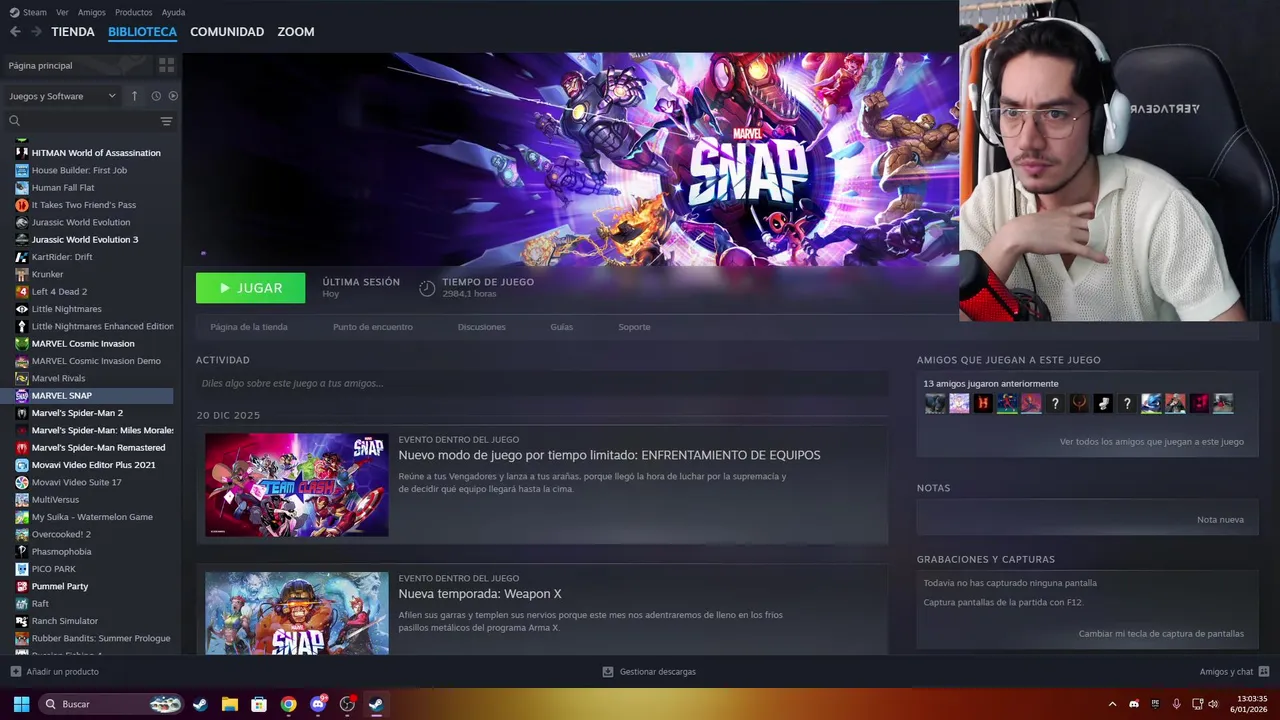Go back with the left arrow
The width and height of the screenshot is (1280, 720).
click(15, 32)
